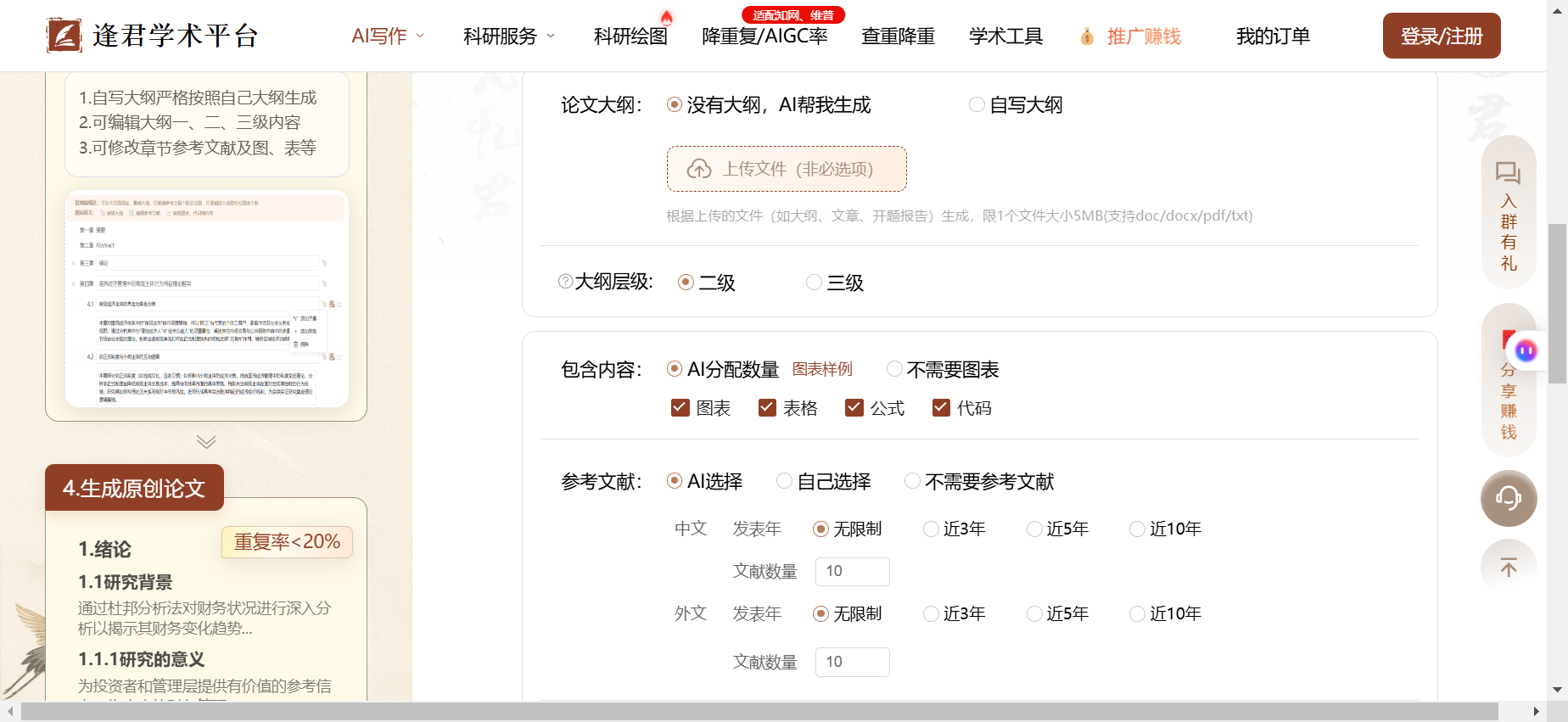
Task: Click the 外文 文献数量 input field
Action: [x=853, y=662]
